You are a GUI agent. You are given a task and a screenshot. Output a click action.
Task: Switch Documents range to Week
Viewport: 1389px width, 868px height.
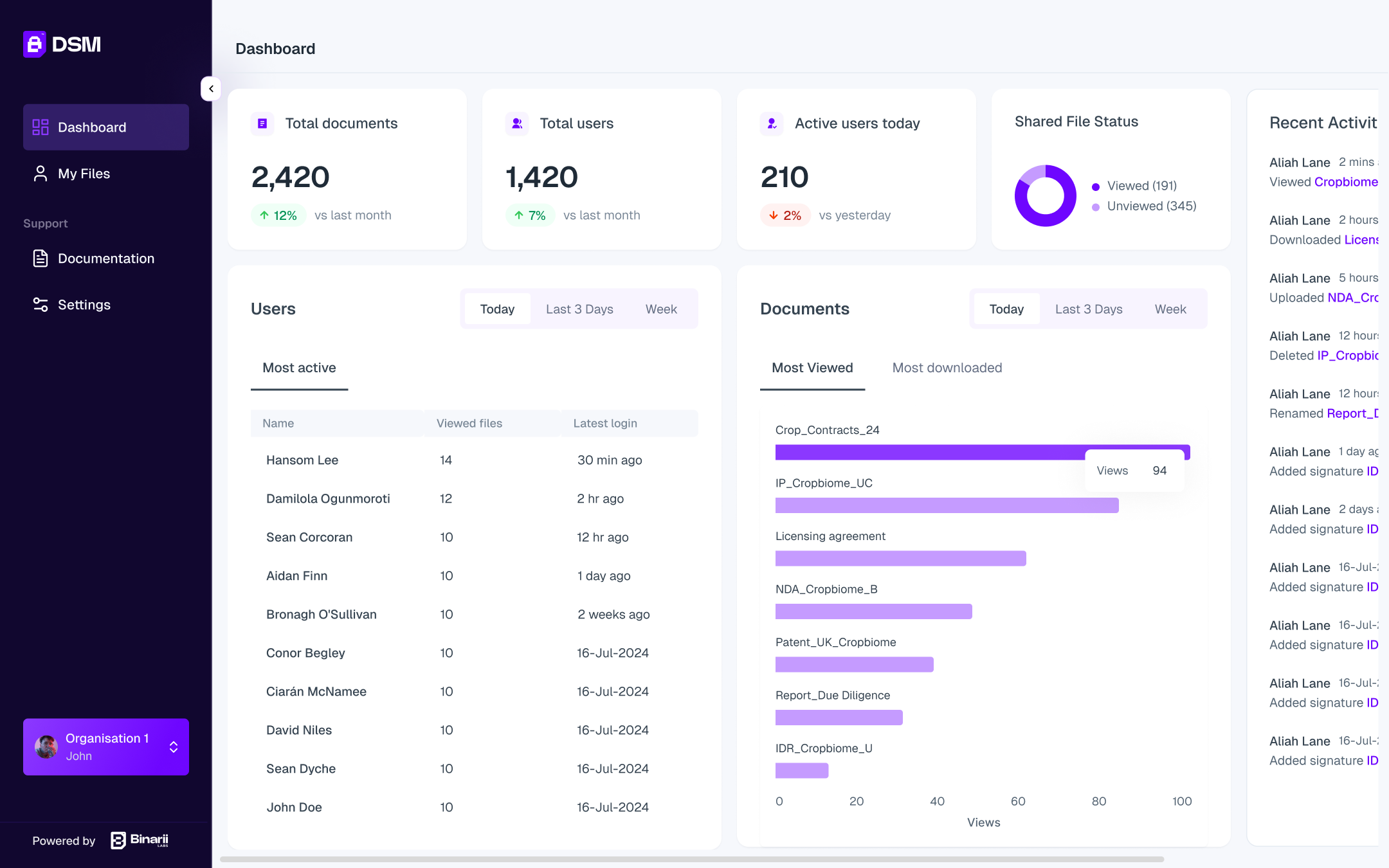click(x=1170, y=309)
